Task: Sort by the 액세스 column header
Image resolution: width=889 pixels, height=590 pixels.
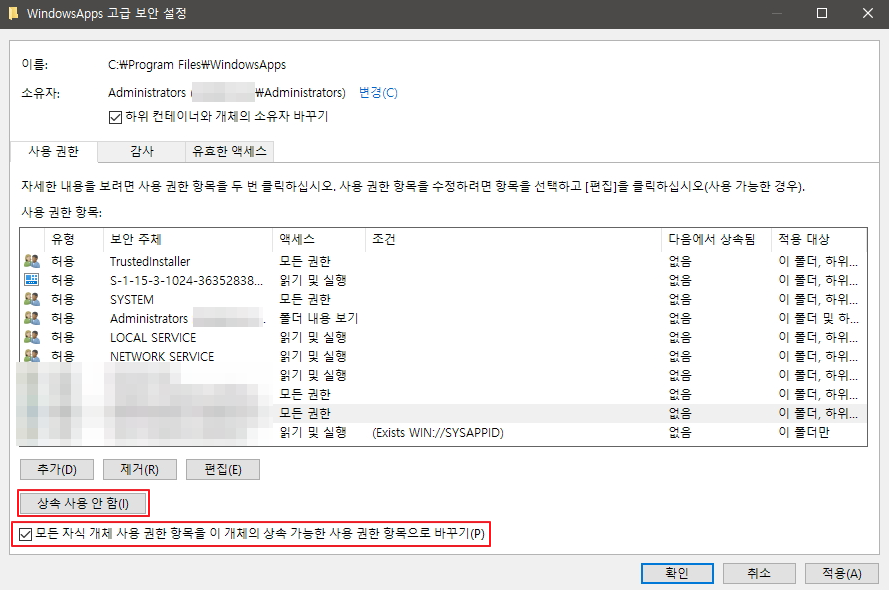Action: click(319, 239)
